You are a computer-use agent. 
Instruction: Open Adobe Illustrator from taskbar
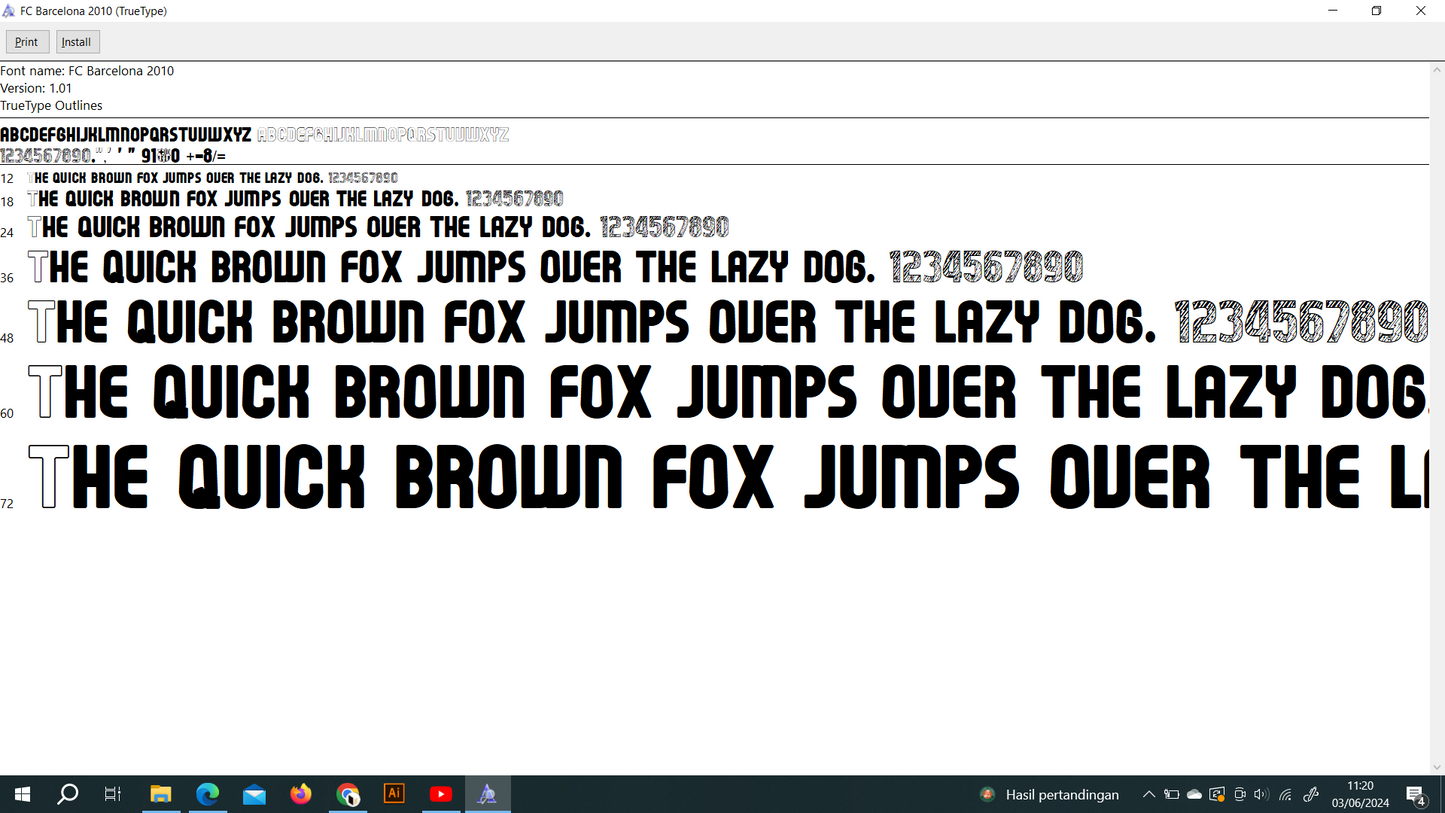pos(394,794)
